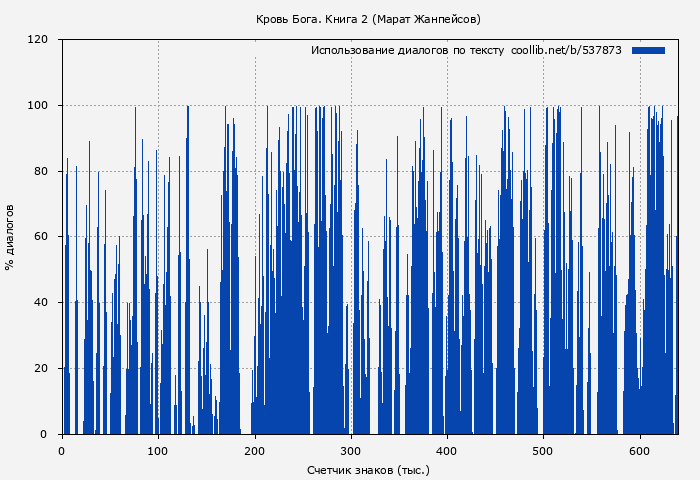
Task: Select the 400 tick on the X-axis
Action: pyautogui.click(x=447, y=451)
